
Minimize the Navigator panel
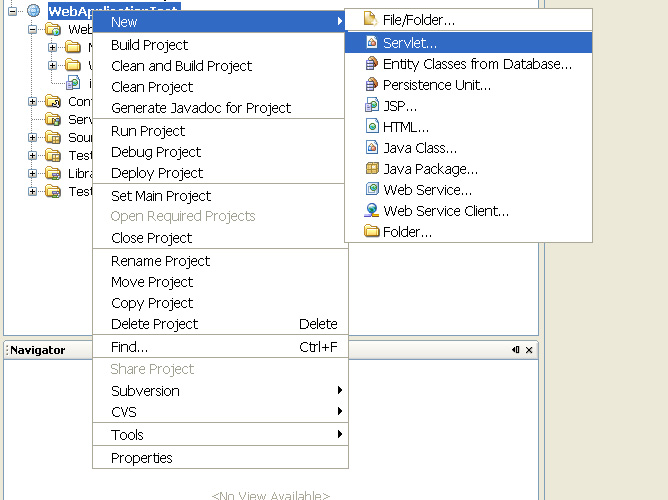516,350
